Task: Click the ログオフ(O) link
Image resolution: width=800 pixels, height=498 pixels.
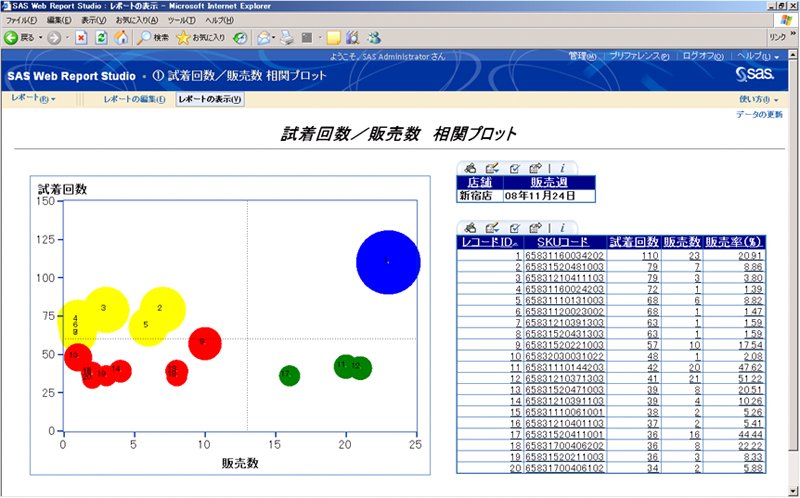Action: tap(703, 56)
